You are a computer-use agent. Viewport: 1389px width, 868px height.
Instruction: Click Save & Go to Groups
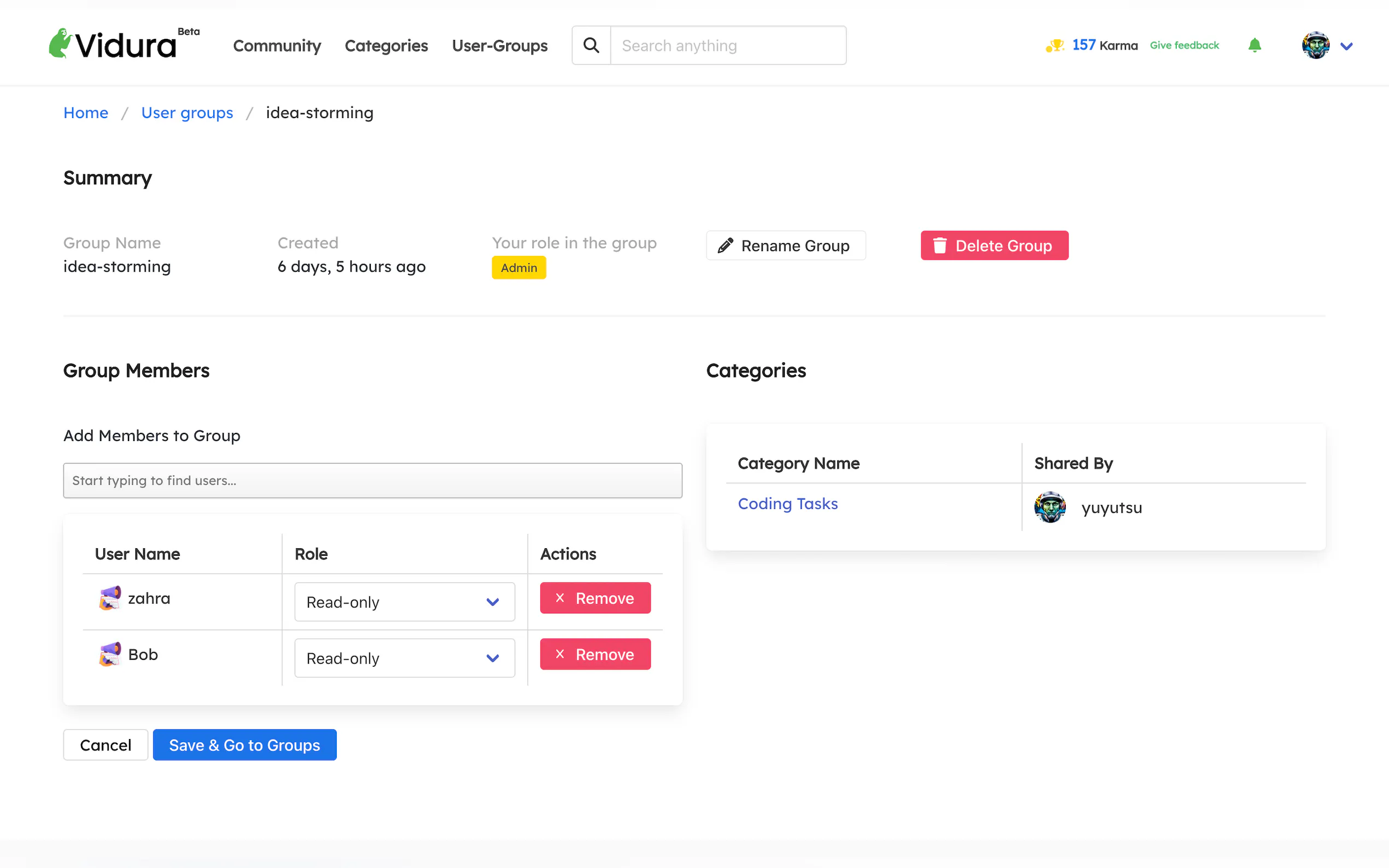[x=244, y=744]
